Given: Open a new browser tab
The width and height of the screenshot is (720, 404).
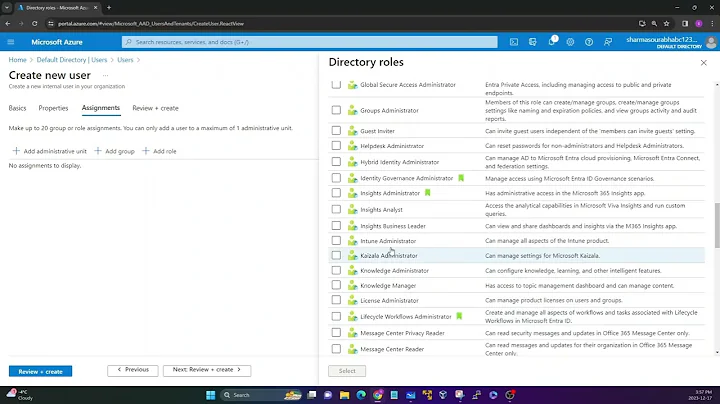Looking at the screenshot, I should [109, 8].
